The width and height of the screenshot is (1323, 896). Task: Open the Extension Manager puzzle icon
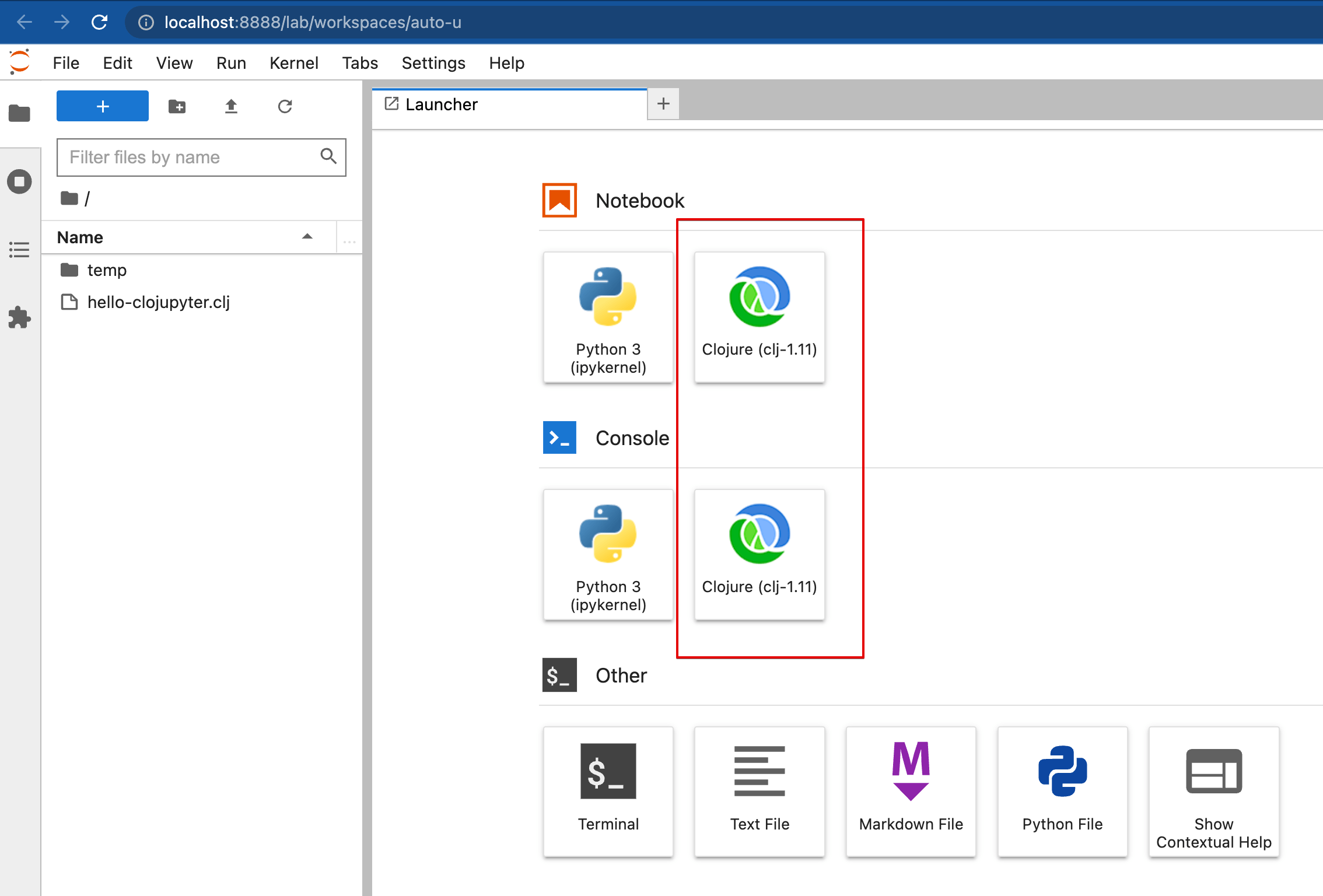(19, 317)
